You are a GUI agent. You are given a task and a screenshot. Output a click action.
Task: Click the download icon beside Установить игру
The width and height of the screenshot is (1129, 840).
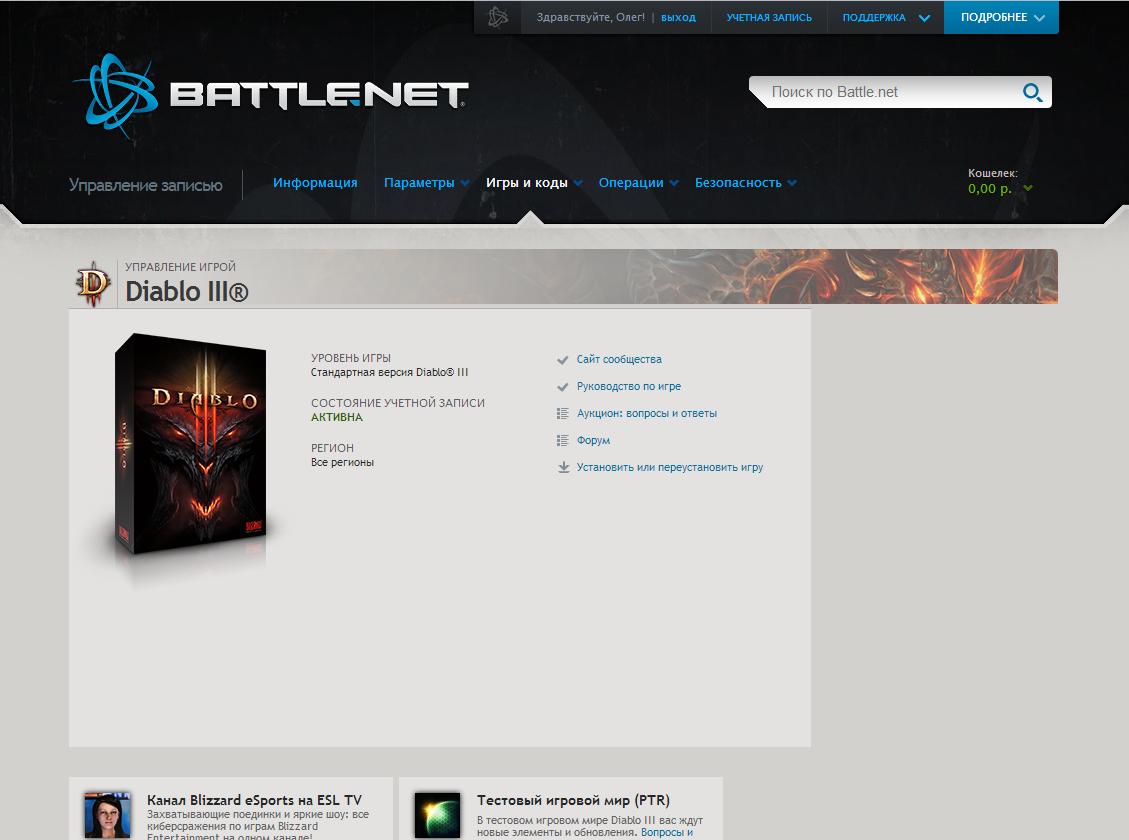pyautogui.click(x=563, y=468)
